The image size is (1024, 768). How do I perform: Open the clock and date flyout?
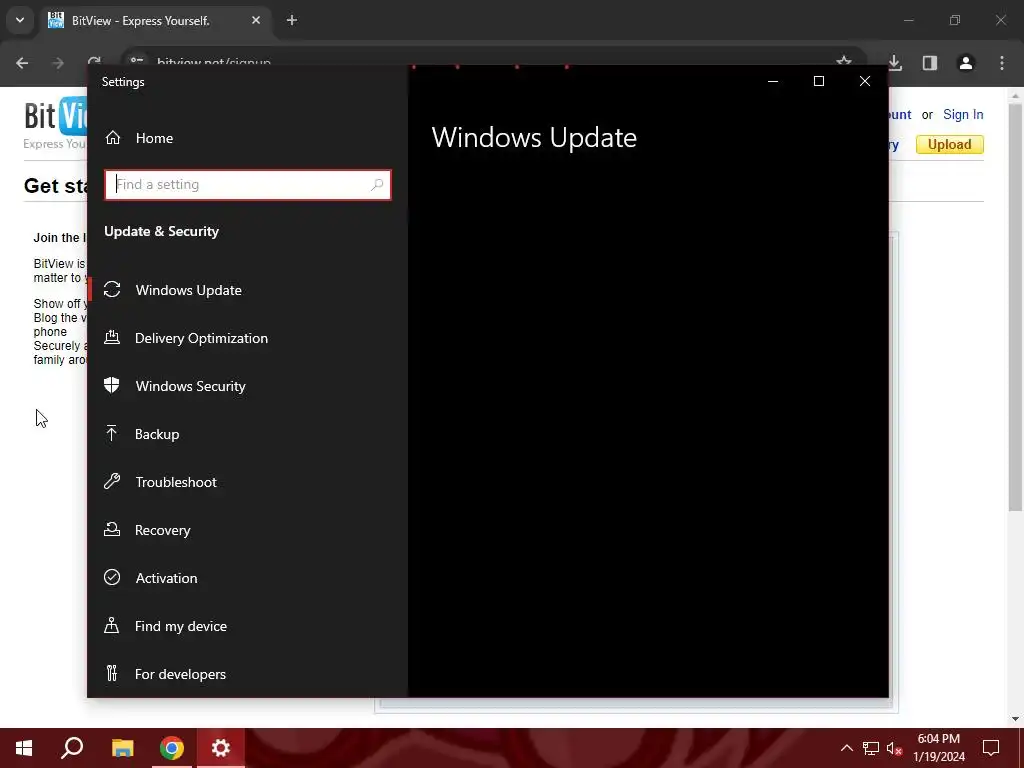[x=938, y=748]
